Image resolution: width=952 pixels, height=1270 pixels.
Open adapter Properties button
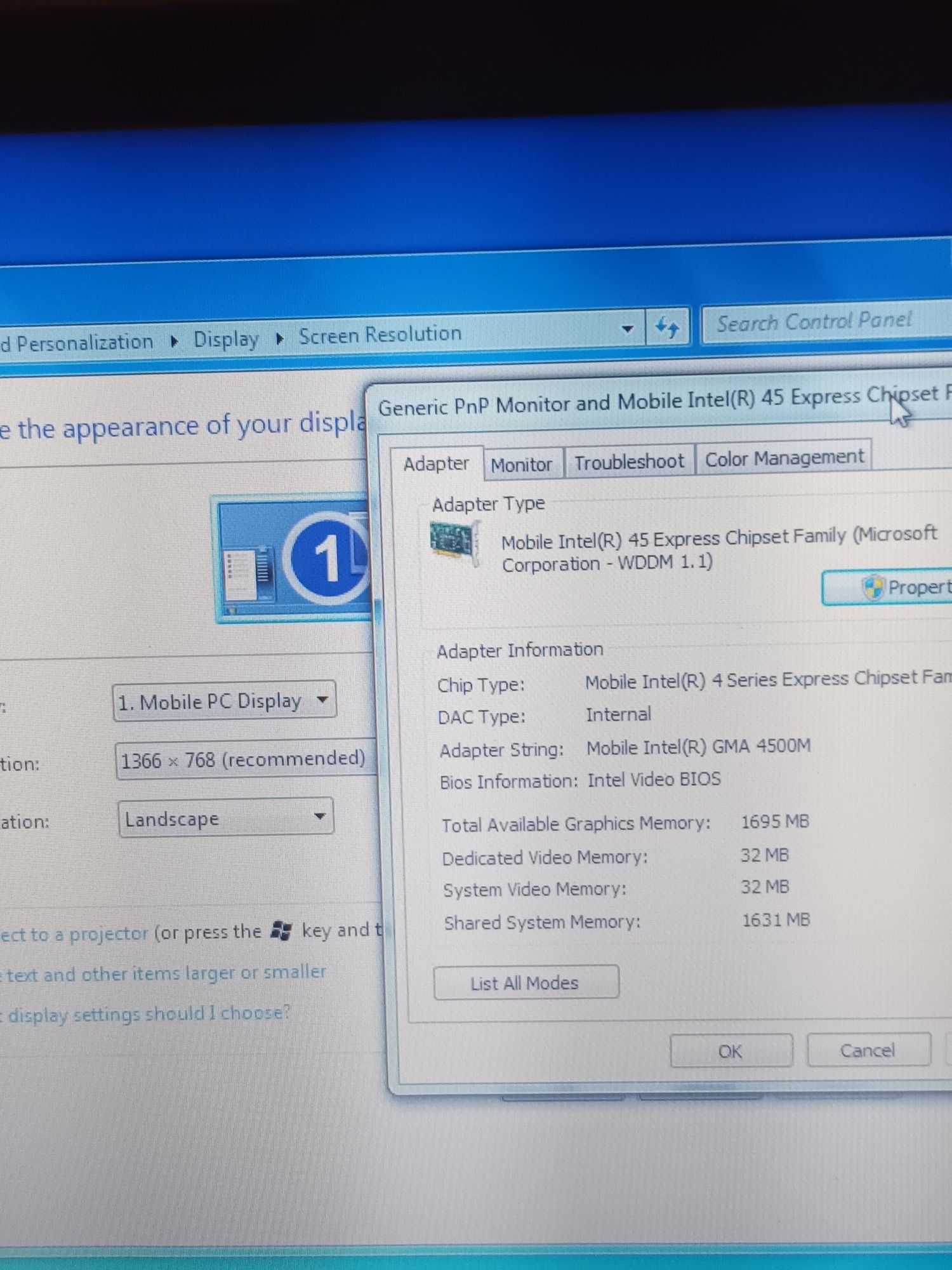click(887, 587)
